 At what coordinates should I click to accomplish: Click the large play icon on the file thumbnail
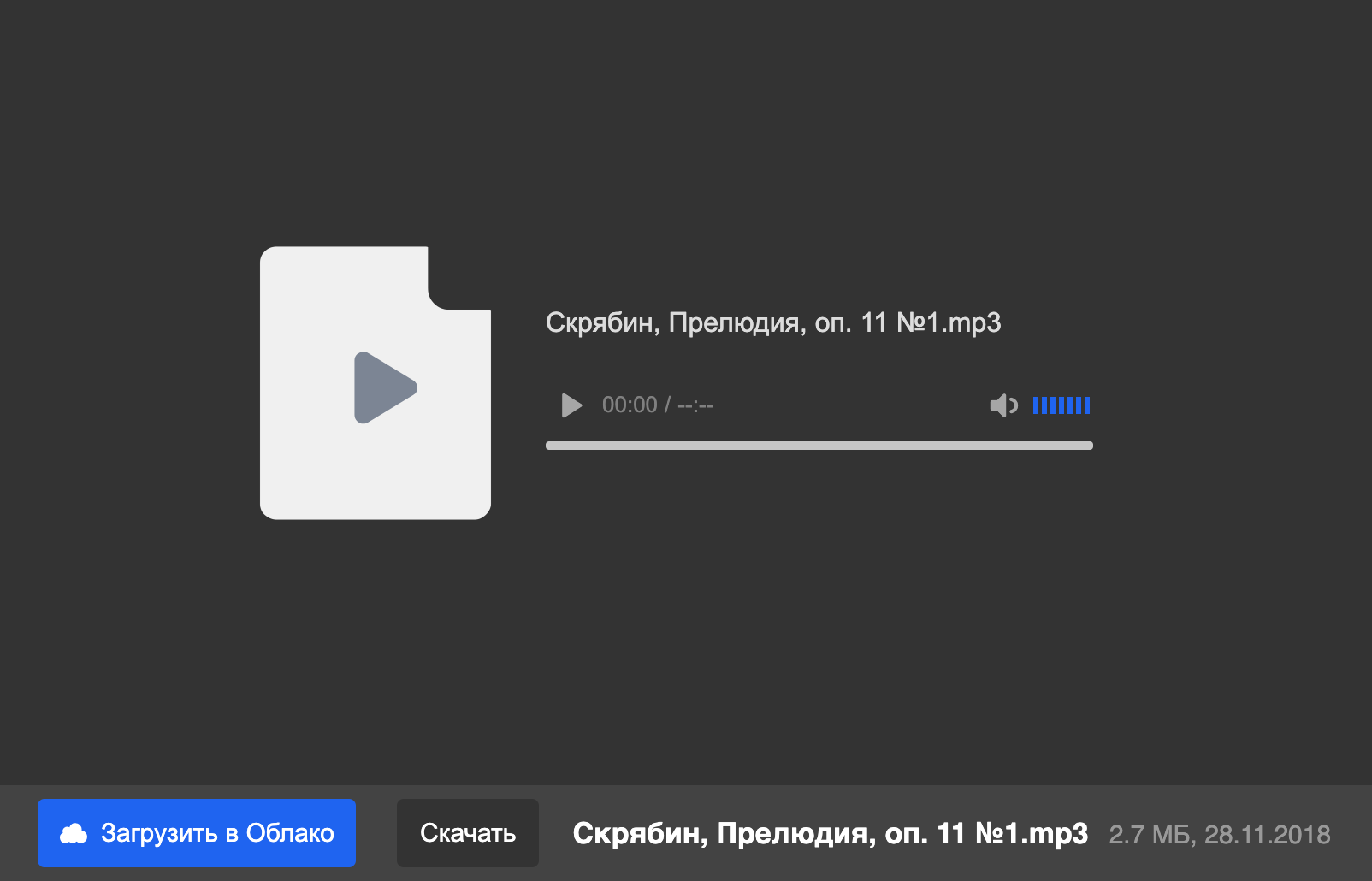[385, 387]
